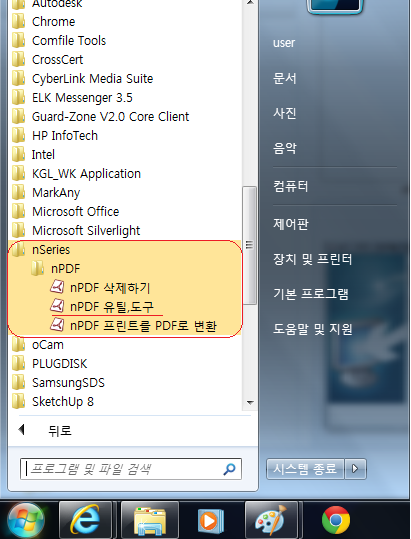This screenshot has width=411, height=539.
Task: Click the HP InfoTech folder icon
Action: [18, 135]
